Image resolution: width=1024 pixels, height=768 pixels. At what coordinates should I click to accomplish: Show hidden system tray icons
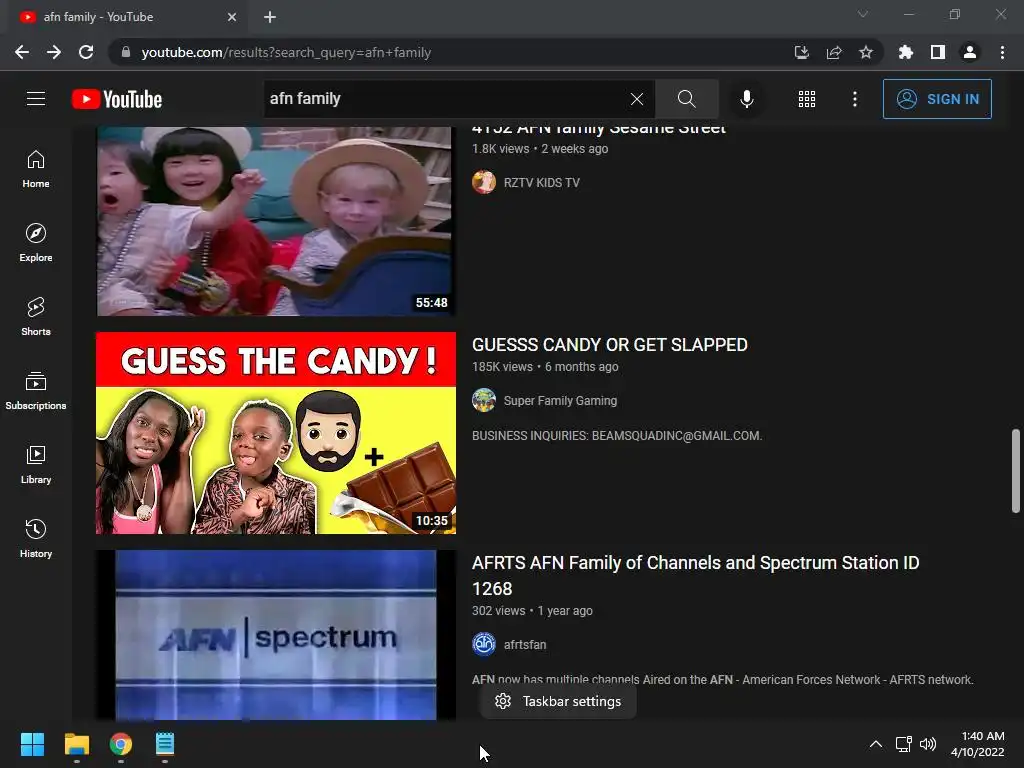coord(876,744)
